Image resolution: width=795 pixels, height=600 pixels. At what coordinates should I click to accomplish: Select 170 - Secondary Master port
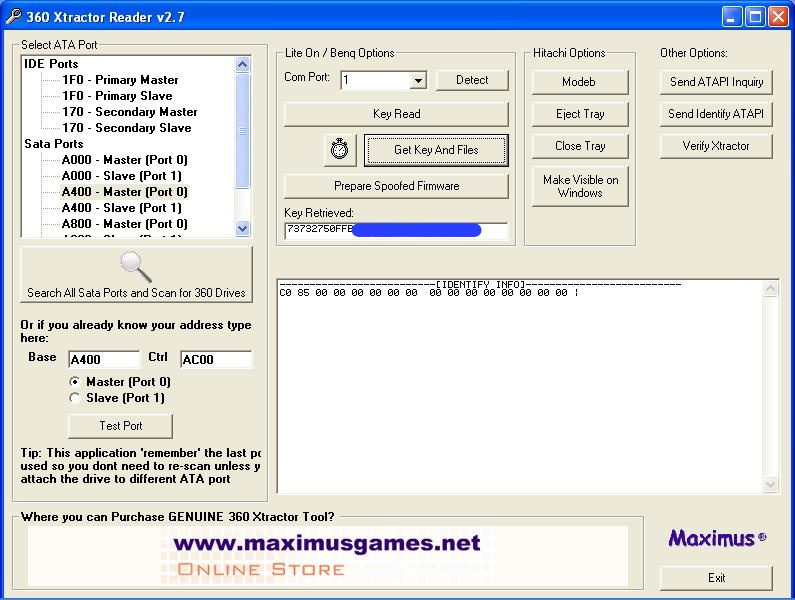tap(130, 112)
